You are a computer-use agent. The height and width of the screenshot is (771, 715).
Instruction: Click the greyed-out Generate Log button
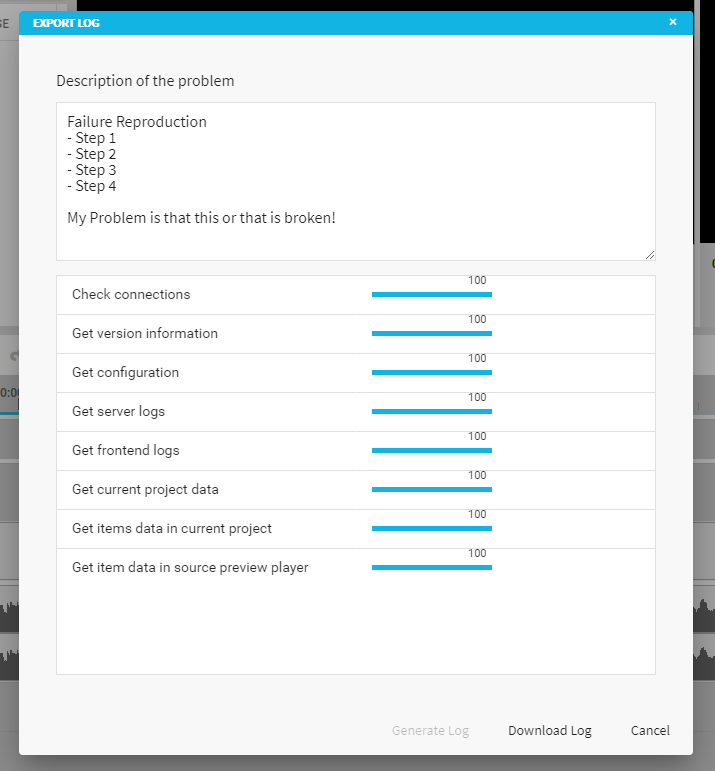tap(430, 731)
